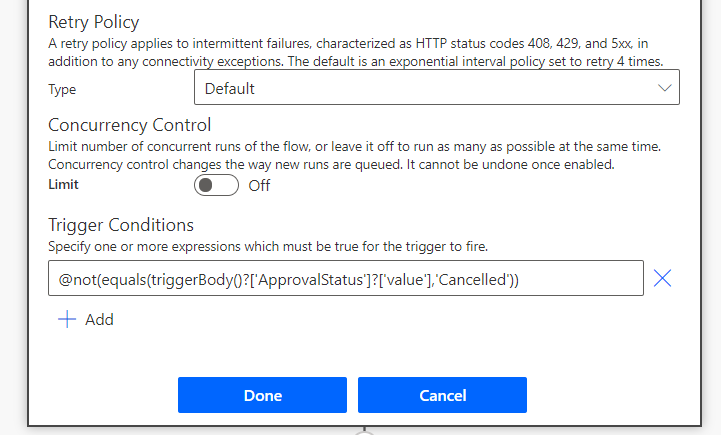
Task: Click the chevron arrow of the Default dropdown
Action: [665, 88]
